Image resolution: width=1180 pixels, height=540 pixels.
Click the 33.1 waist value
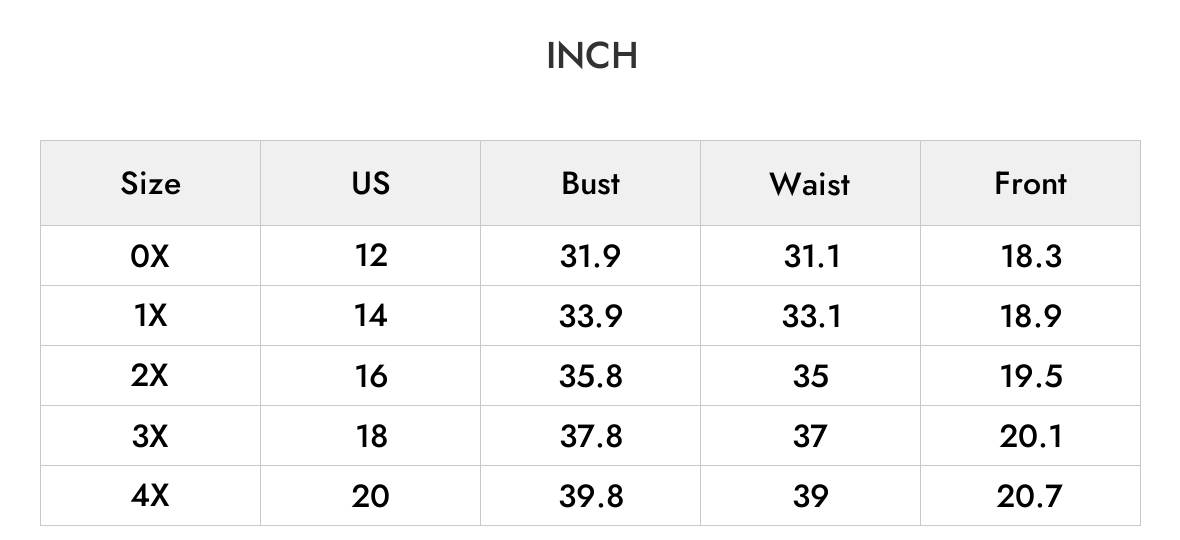pos(810,316)
